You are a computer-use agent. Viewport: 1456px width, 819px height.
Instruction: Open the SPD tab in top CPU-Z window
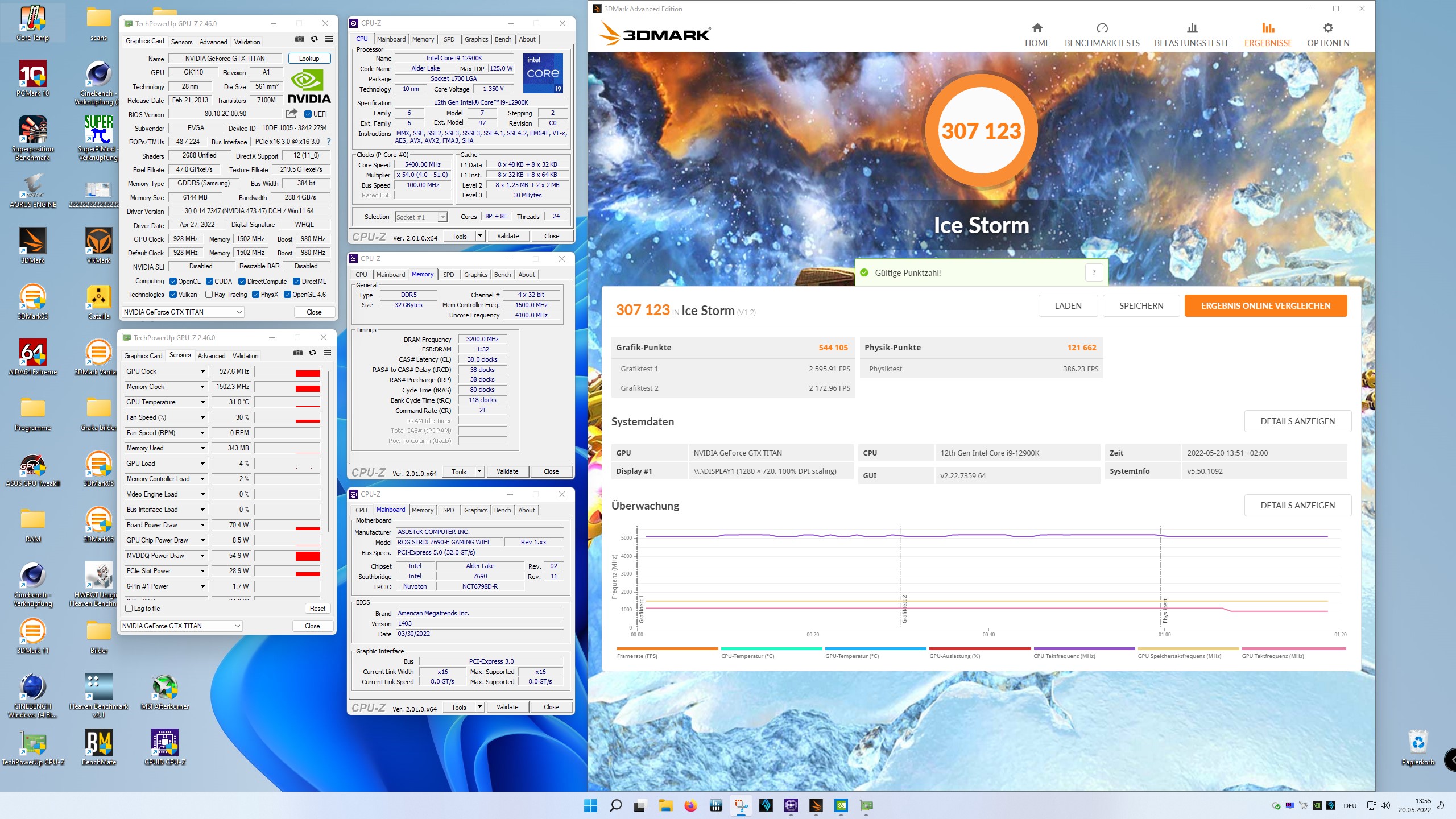tap(449, 39)
